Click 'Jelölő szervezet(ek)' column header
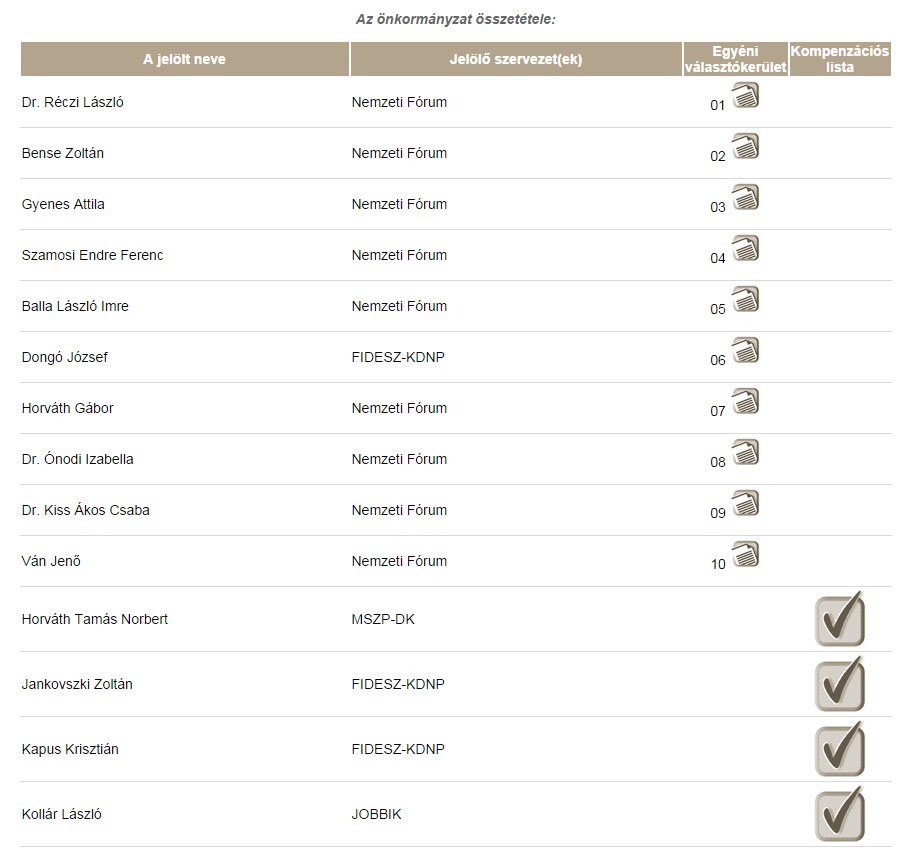This screenshot has height=864, width=909. pos(516,59)
